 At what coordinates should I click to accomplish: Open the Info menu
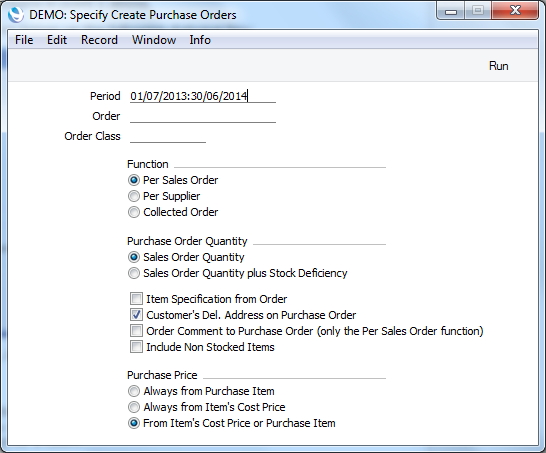click(200, 40)
